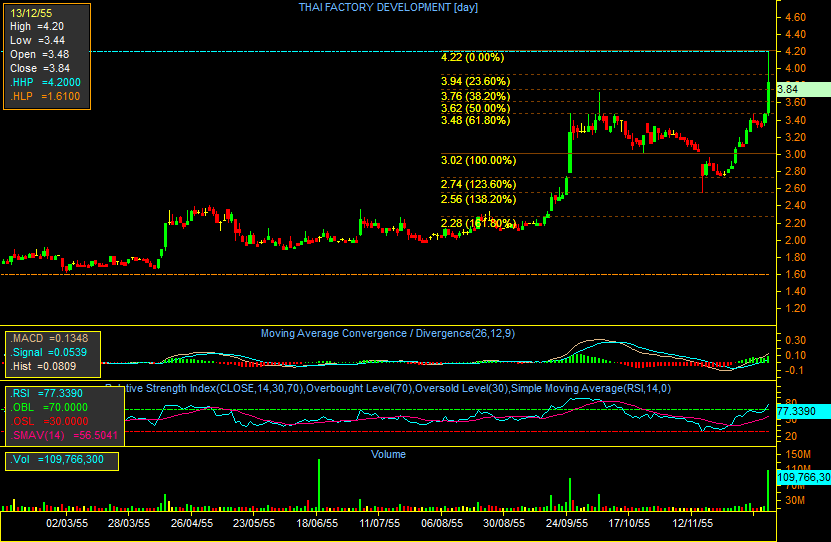Viewport: 831px width, 542px height.
Task: Select the Close =3.84 value
Action: click(40, 68)
